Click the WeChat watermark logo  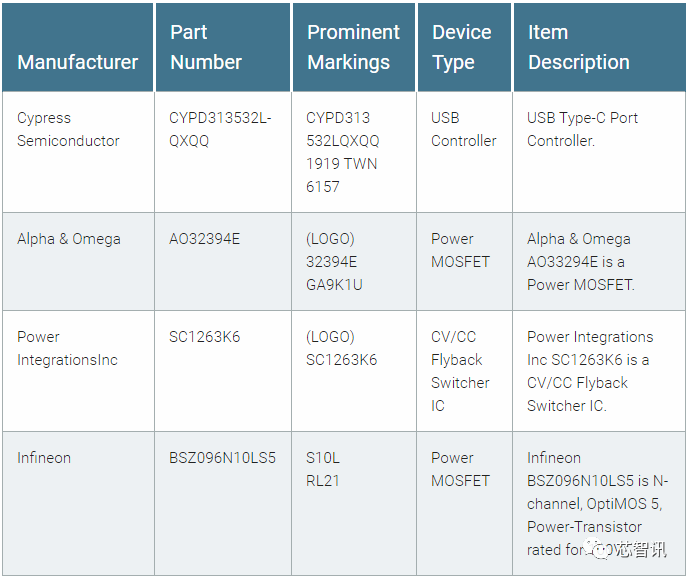pyautogui.click(x=602, y=549)
